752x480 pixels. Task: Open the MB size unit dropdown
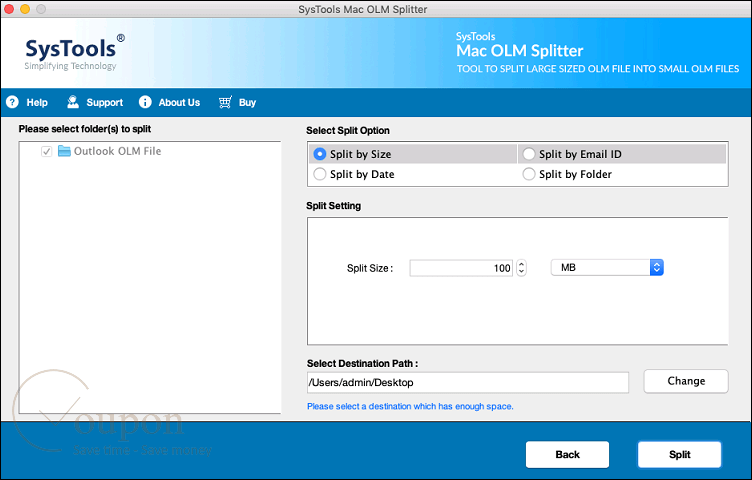[607, 268]
